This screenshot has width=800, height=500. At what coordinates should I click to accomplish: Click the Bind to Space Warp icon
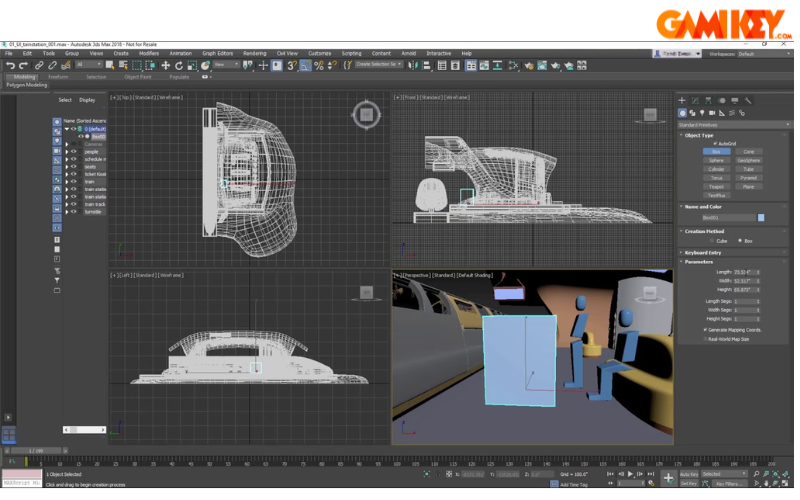click(66, 65)
